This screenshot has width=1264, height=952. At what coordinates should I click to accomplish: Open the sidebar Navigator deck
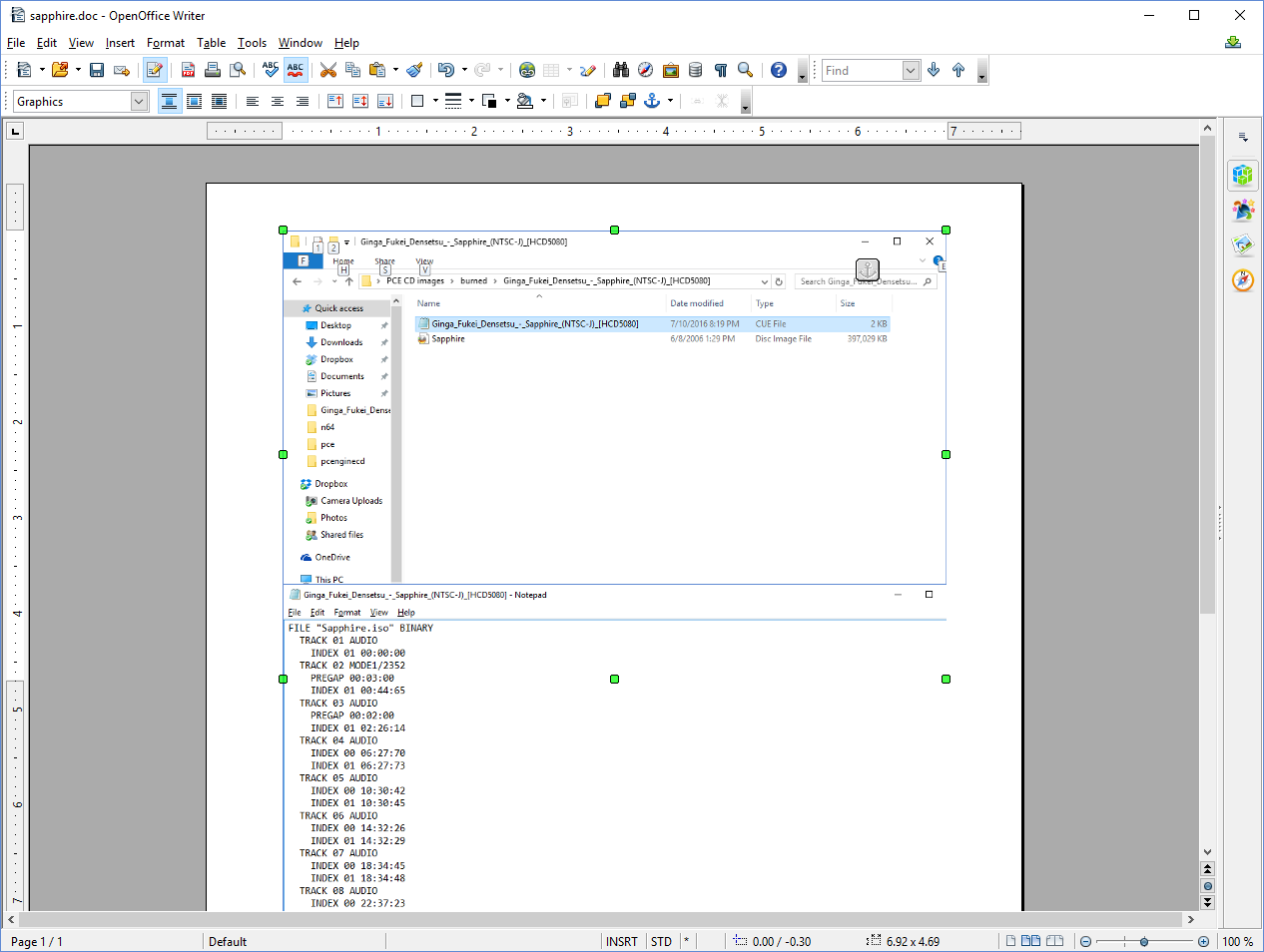(1243, 280)
